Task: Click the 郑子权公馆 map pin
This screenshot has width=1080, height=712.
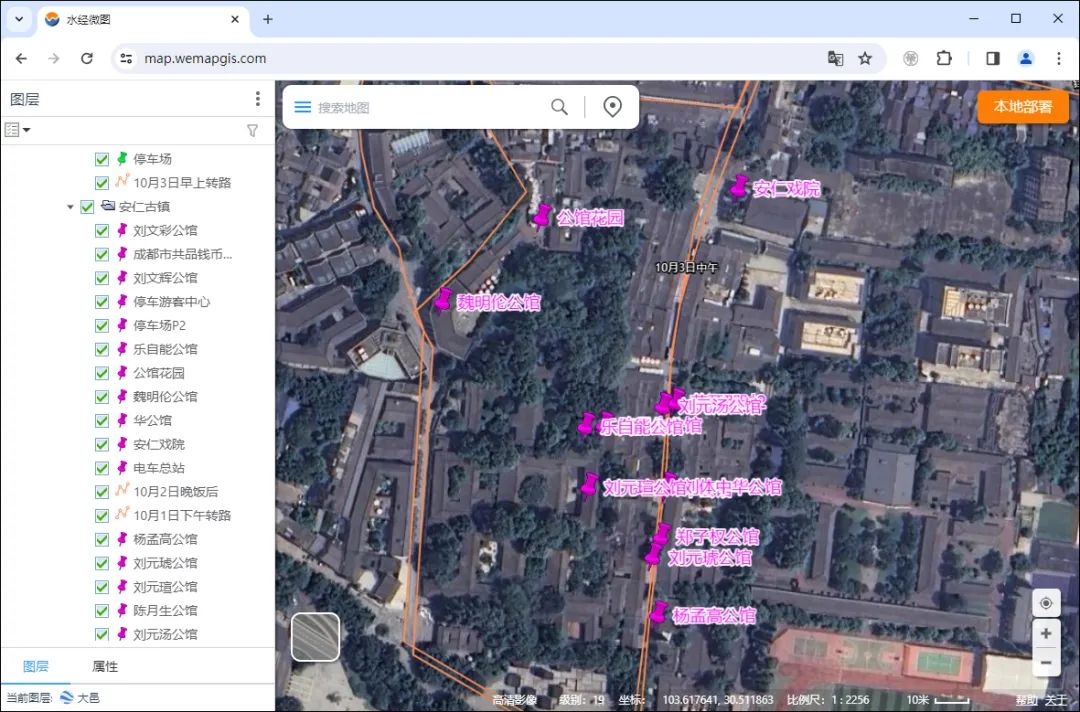Action: tap(662, 533)
